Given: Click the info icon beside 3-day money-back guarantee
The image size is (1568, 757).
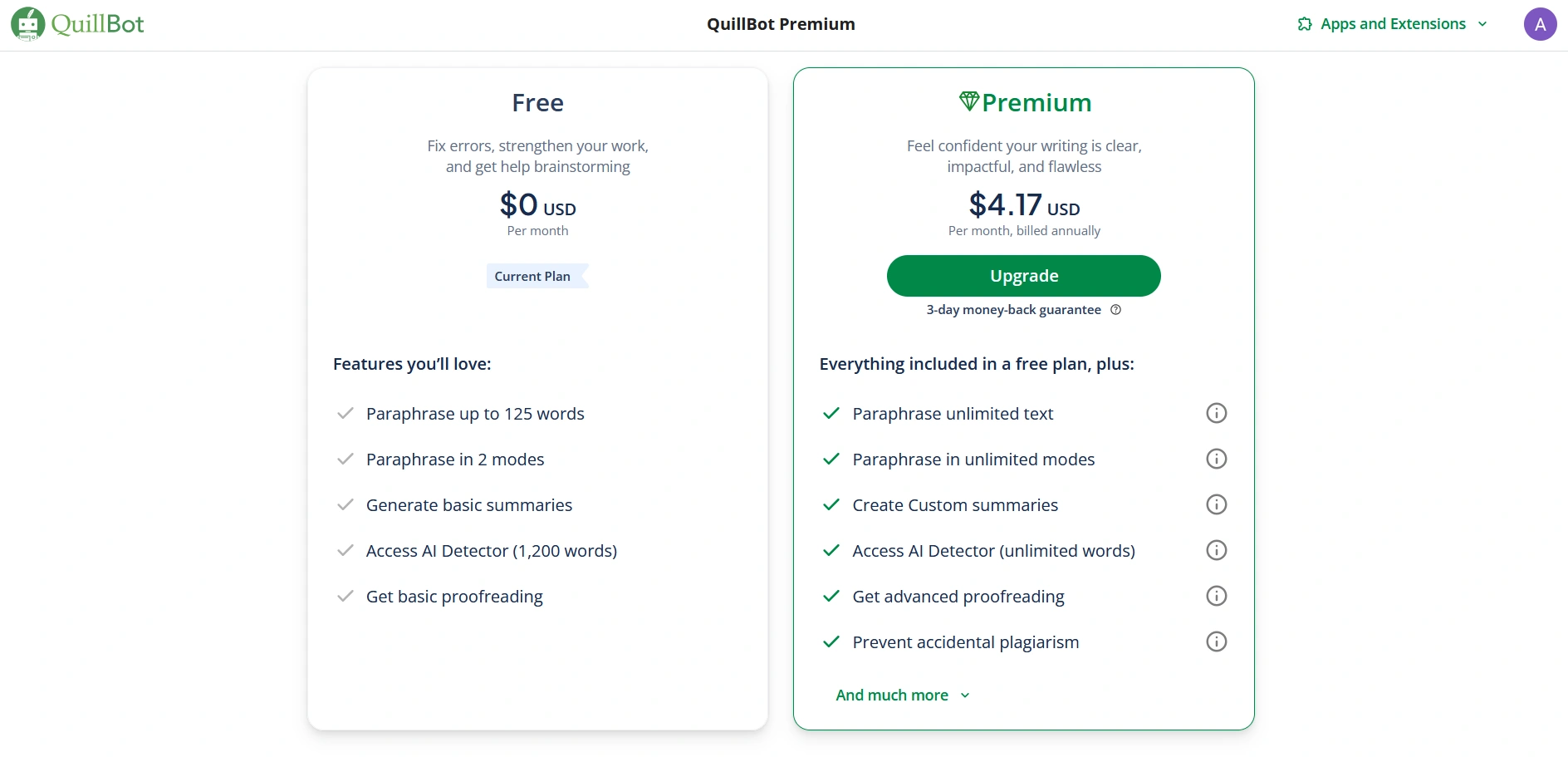Looking at the screenshot, I should coord(1115,309).
